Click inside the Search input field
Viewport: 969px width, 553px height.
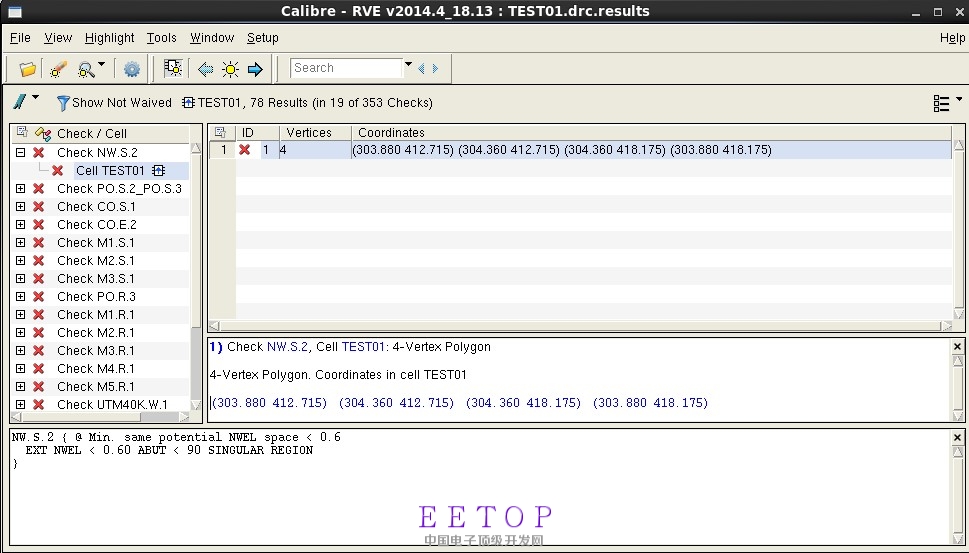(x=345, y=68)
